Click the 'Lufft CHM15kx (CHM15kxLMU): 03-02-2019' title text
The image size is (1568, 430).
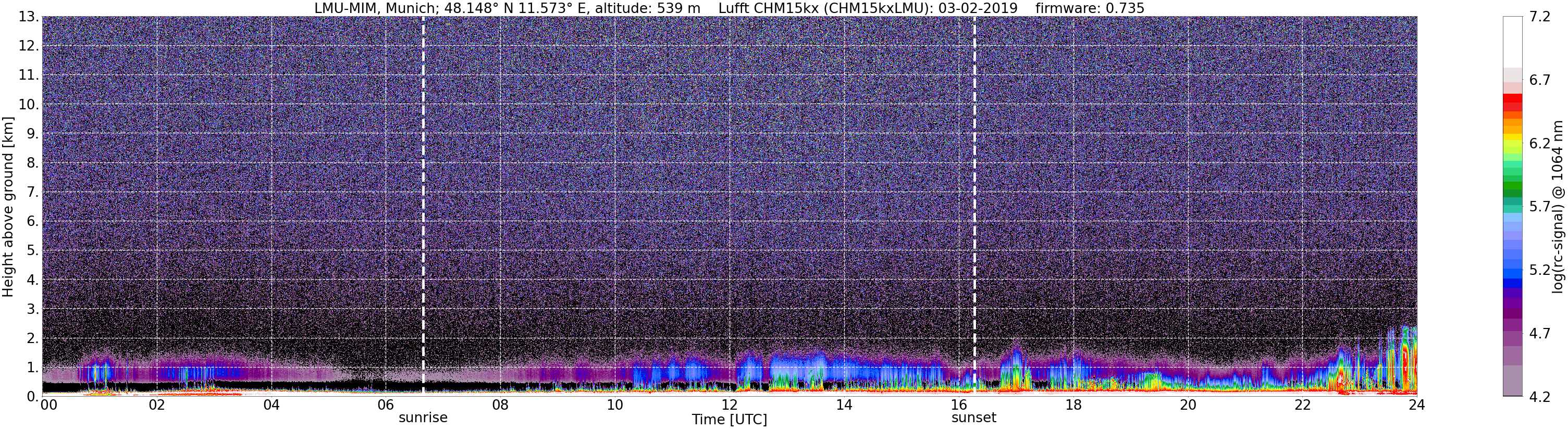click(868, 8)
